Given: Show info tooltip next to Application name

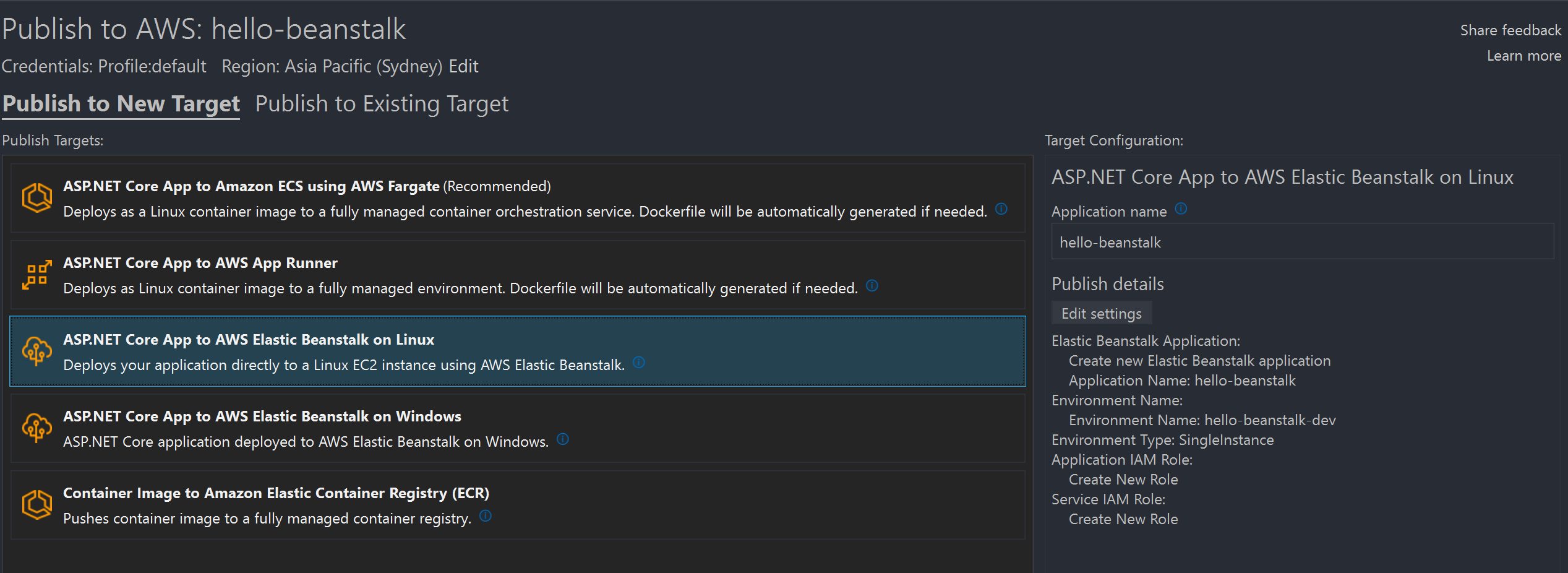Looking at the screenshot, I should 1181,209.
